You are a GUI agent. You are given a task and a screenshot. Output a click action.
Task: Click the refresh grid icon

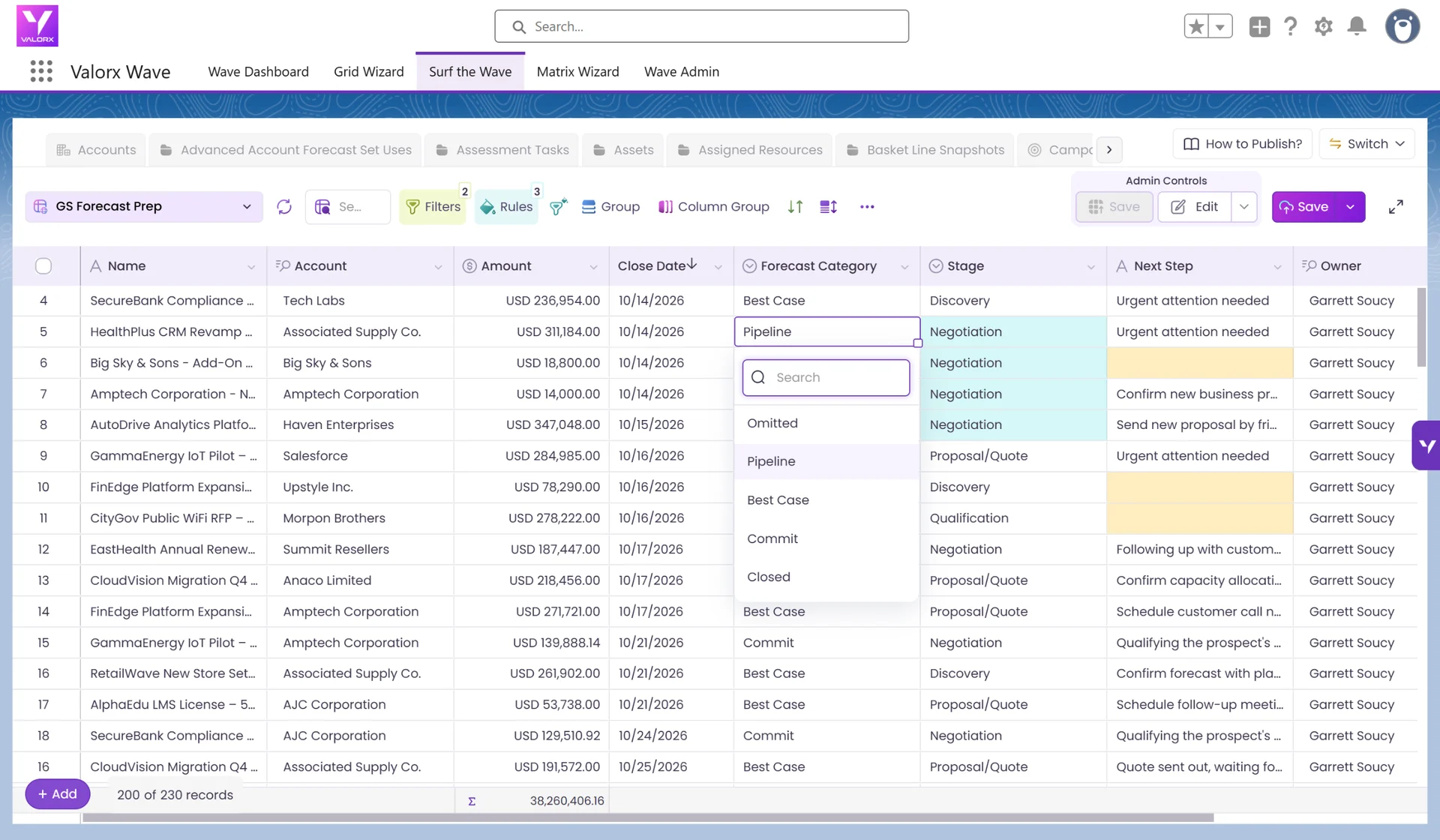[x=284, y=206]
